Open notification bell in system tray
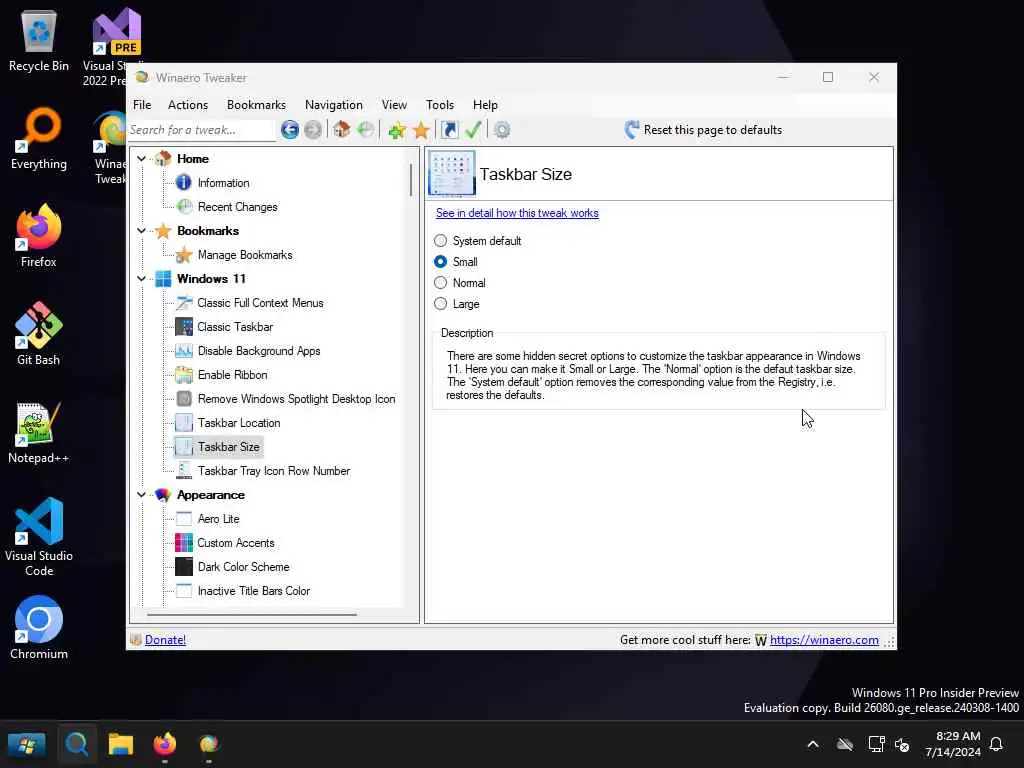This screenshot has height=768, width=1024. [996, 744]
